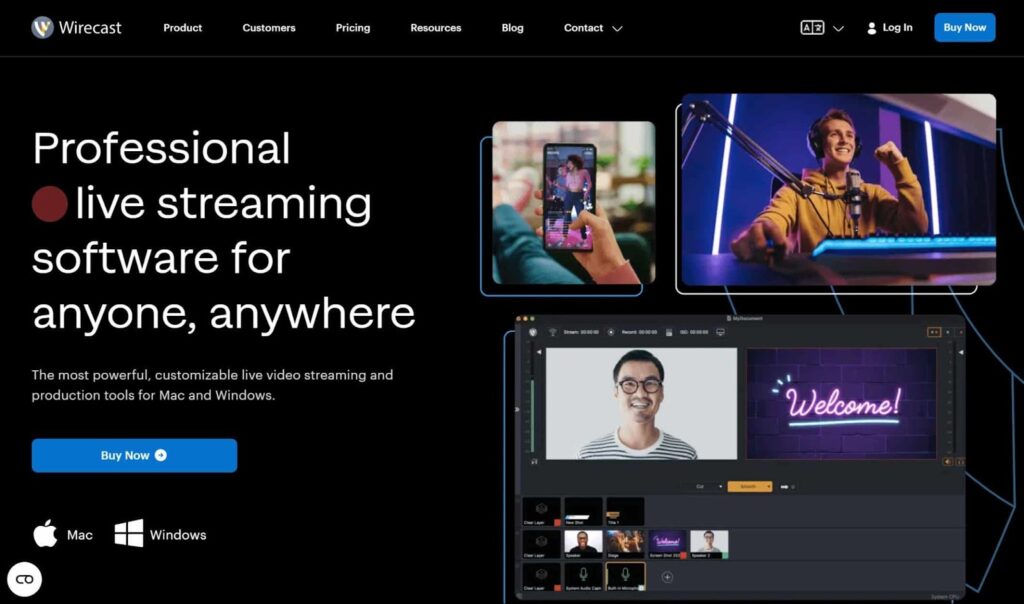Click the plus icon to add a shot
The image size is (1024, 604).
click(667, 577)
